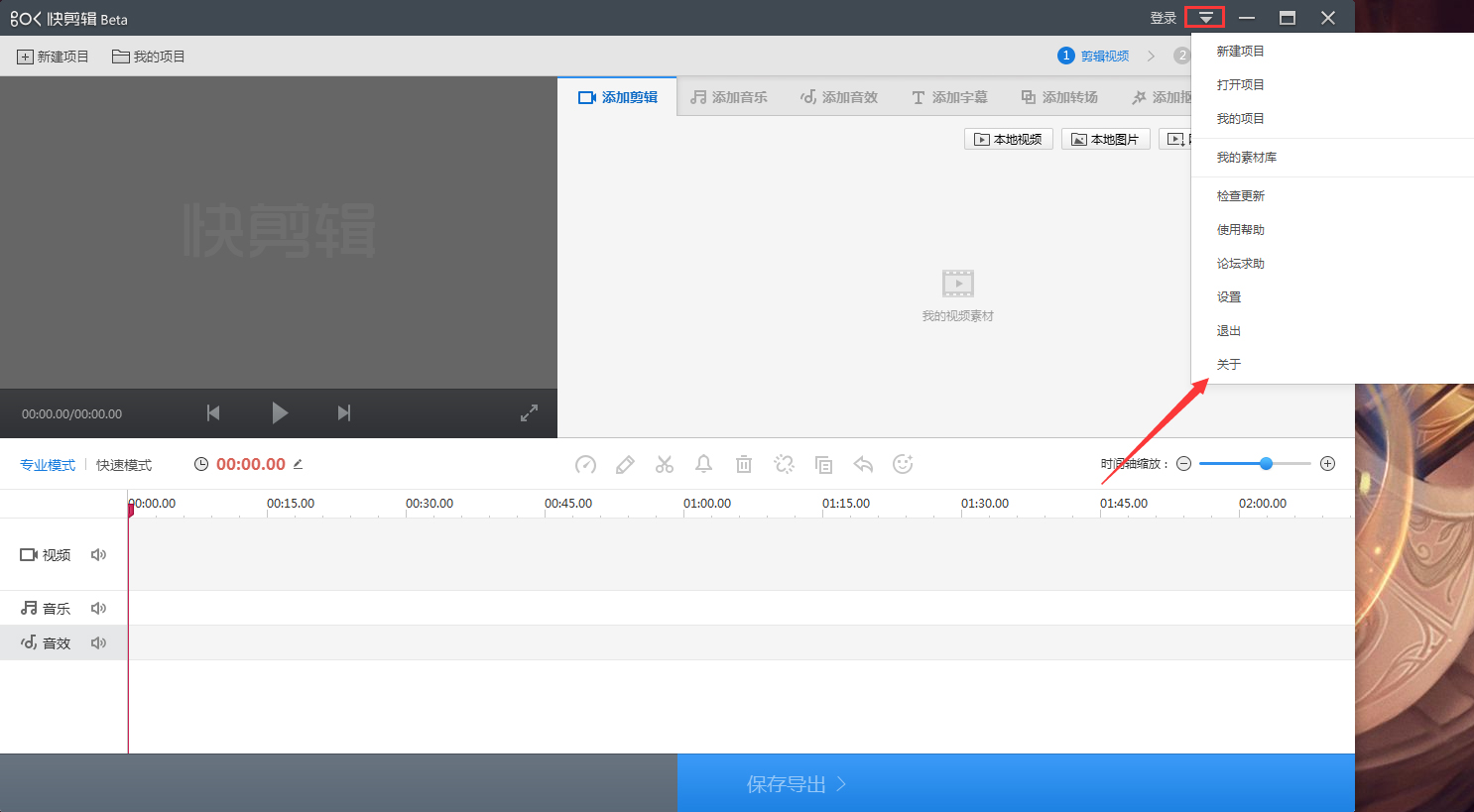Click the undo arrow icon
The image size is (1474, 812).
click(863, 464)
